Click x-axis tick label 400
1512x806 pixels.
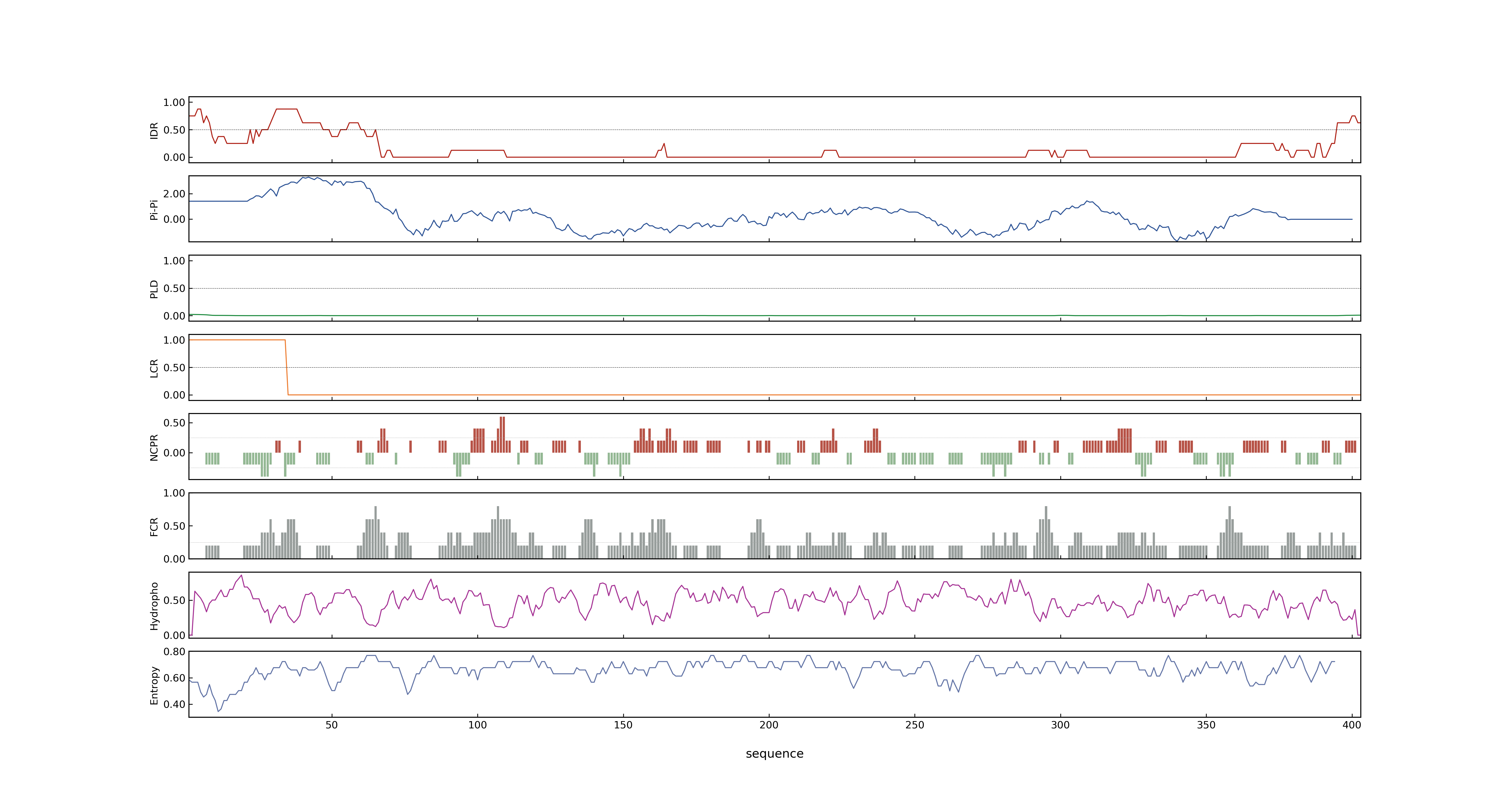tap(1352, 725)
